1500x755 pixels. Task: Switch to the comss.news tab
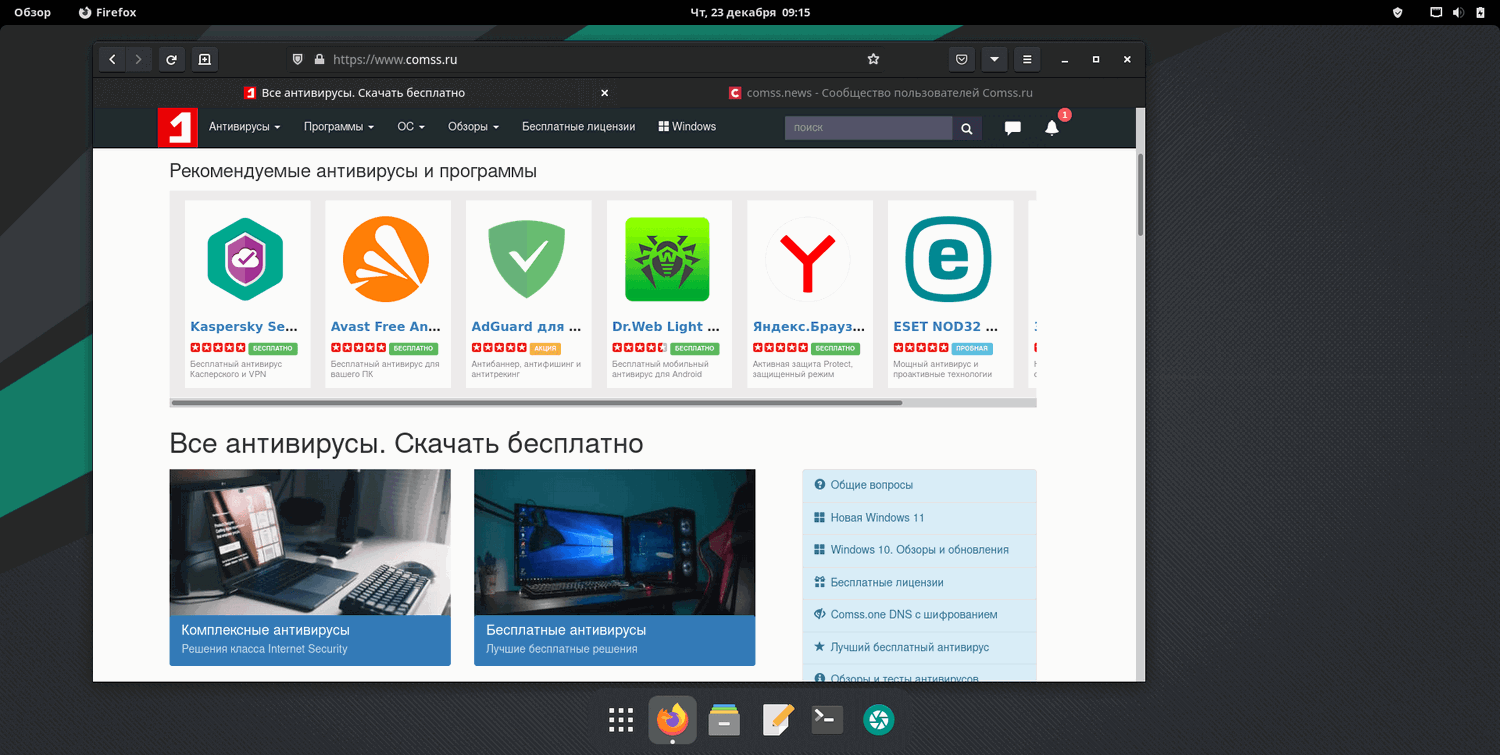881,93
